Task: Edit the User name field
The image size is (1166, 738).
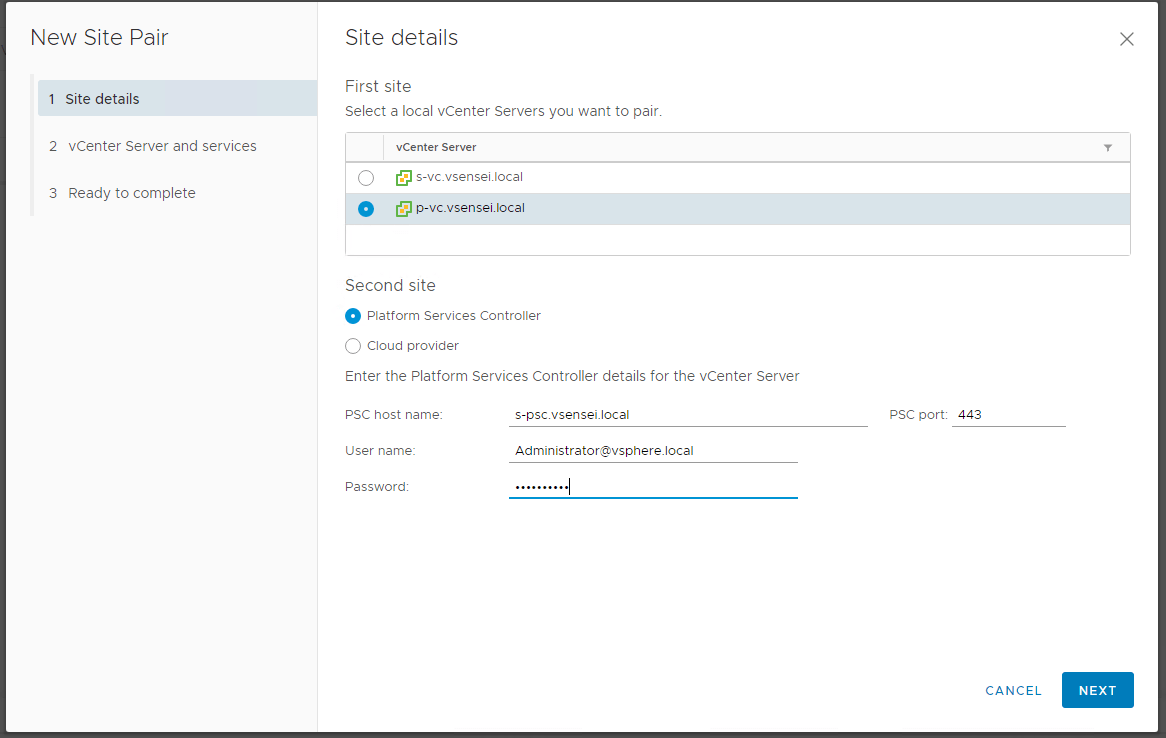Action: click(652, 451)
